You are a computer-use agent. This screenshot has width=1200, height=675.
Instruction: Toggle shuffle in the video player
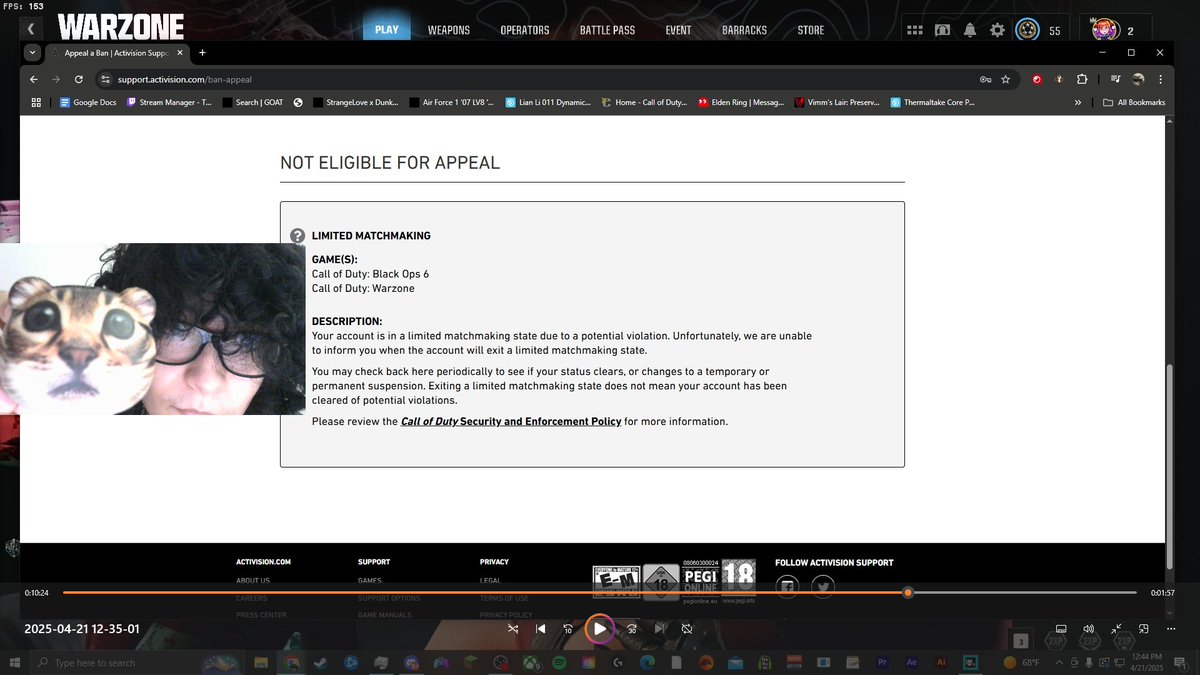coord(513,629)
